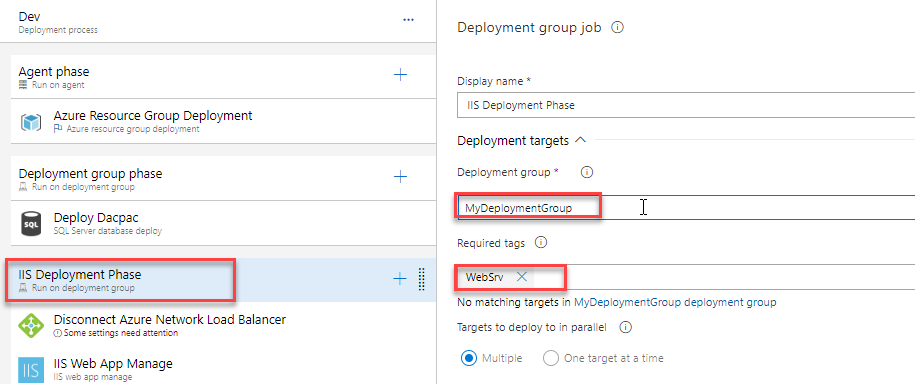Collapse the Deployment targets section
This screenshot has width=915, height=384.
pos(580,140)
